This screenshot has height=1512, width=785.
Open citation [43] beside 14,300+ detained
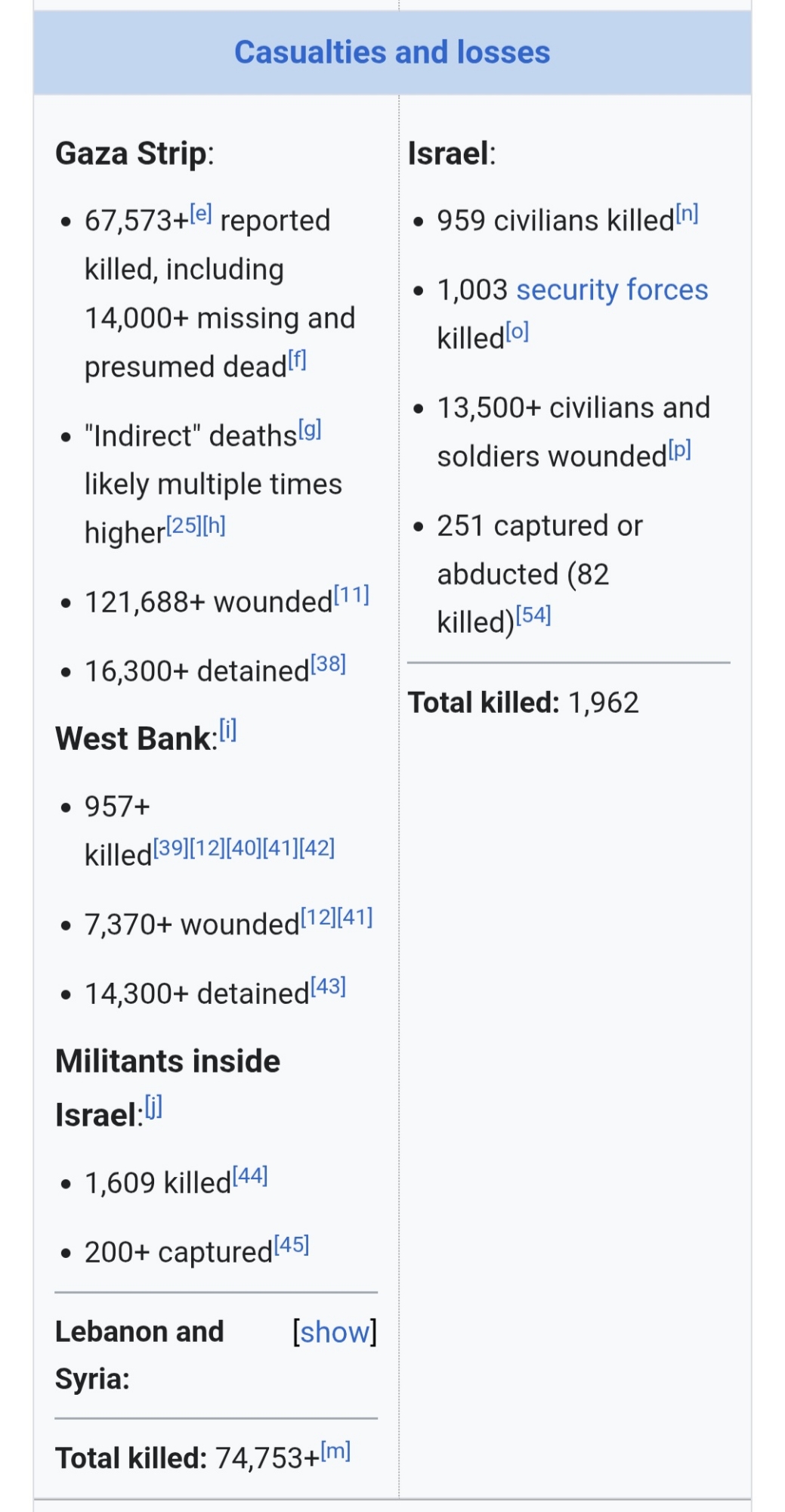pos(329,987)
